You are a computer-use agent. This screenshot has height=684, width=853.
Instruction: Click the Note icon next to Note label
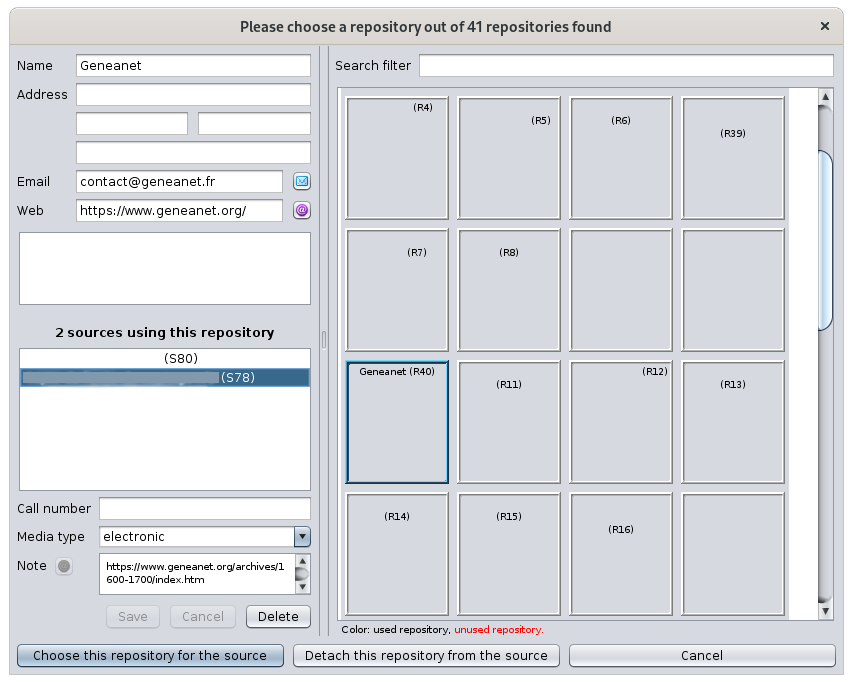[64, 566]
